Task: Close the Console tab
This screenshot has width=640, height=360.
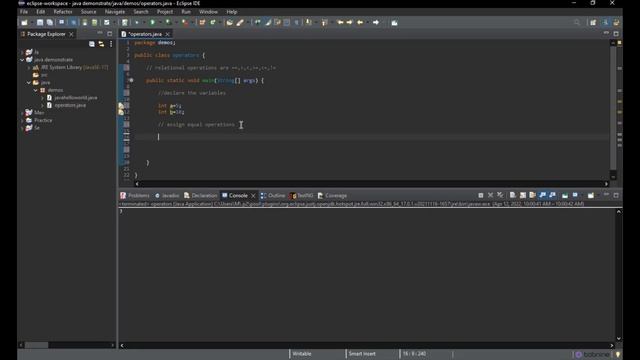Action: pos(253,196)
